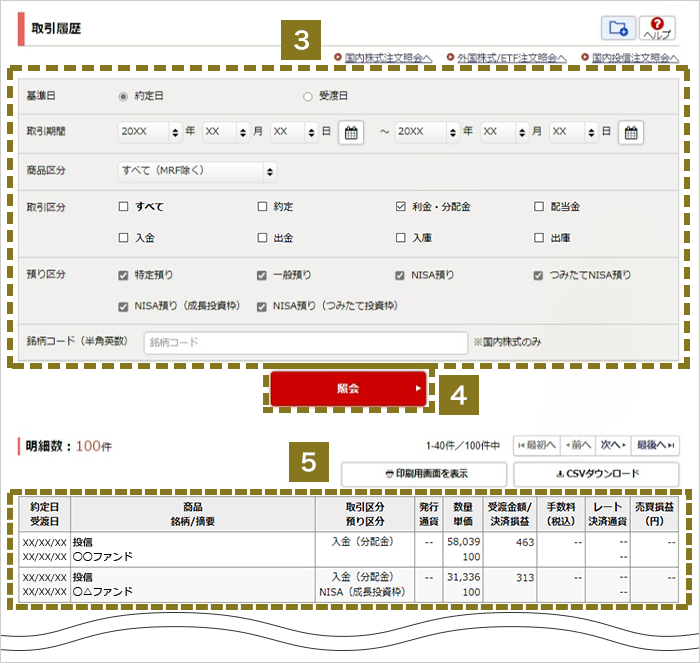This screenshot has width=700, height=663.
Task: Click 印刷用画面を表示 button
Action: pyautogui.click(x=424, y=474)
